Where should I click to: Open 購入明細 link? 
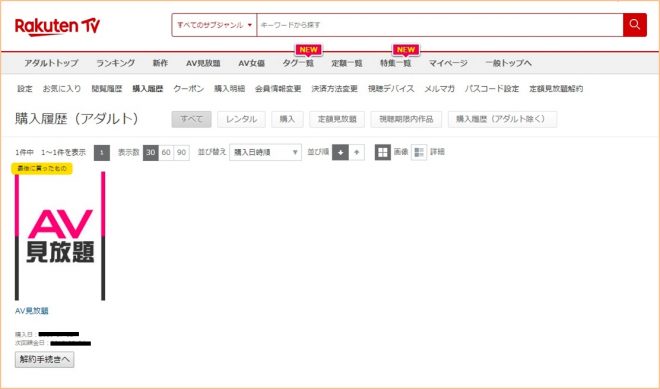(229, 89)
